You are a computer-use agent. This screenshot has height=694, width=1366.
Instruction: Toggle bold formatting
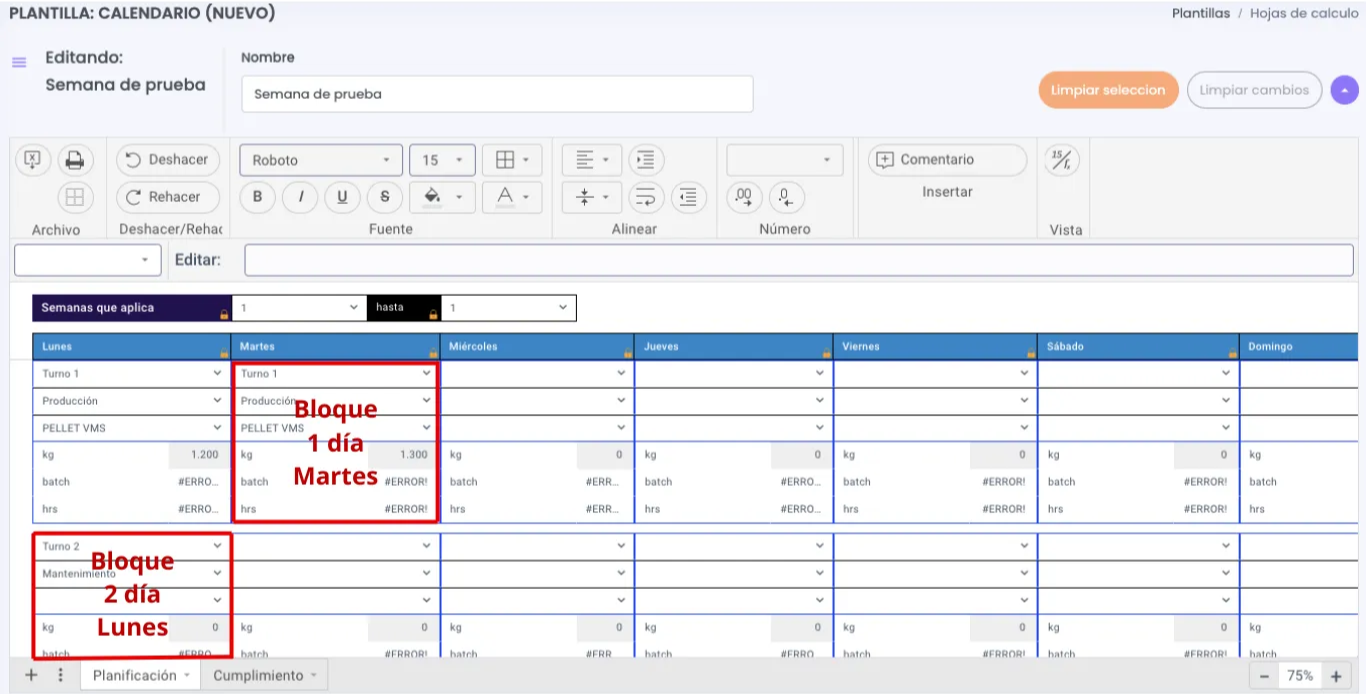[258, 197]
